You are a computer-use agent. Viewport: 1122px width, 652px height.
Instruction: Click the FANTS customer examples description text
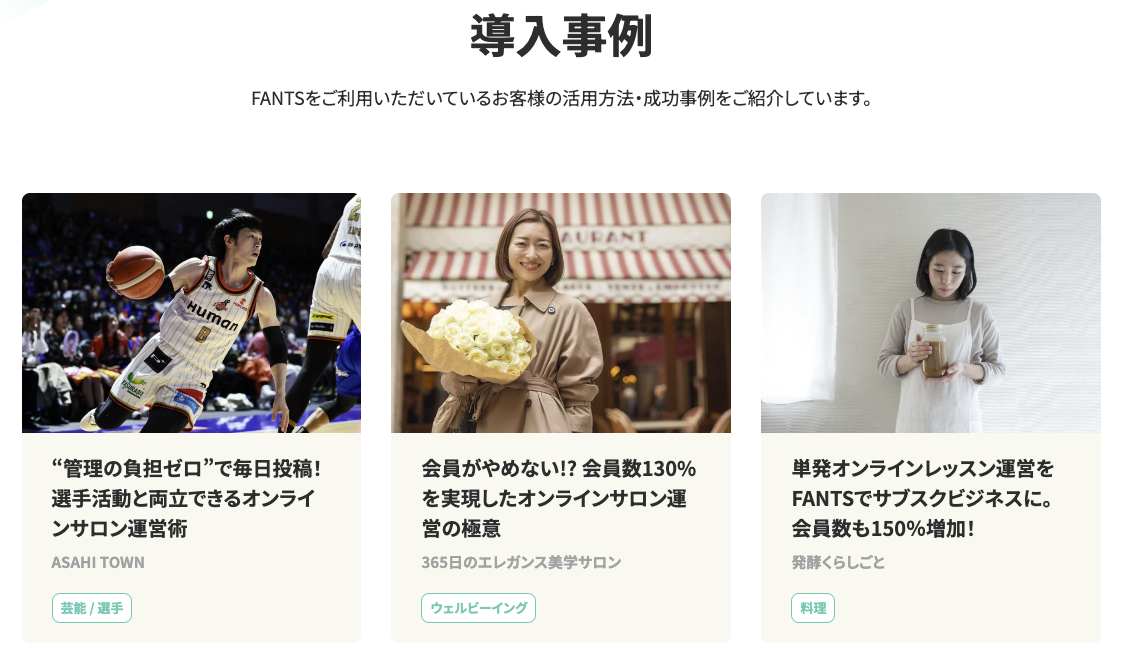(x=561, y=98)
